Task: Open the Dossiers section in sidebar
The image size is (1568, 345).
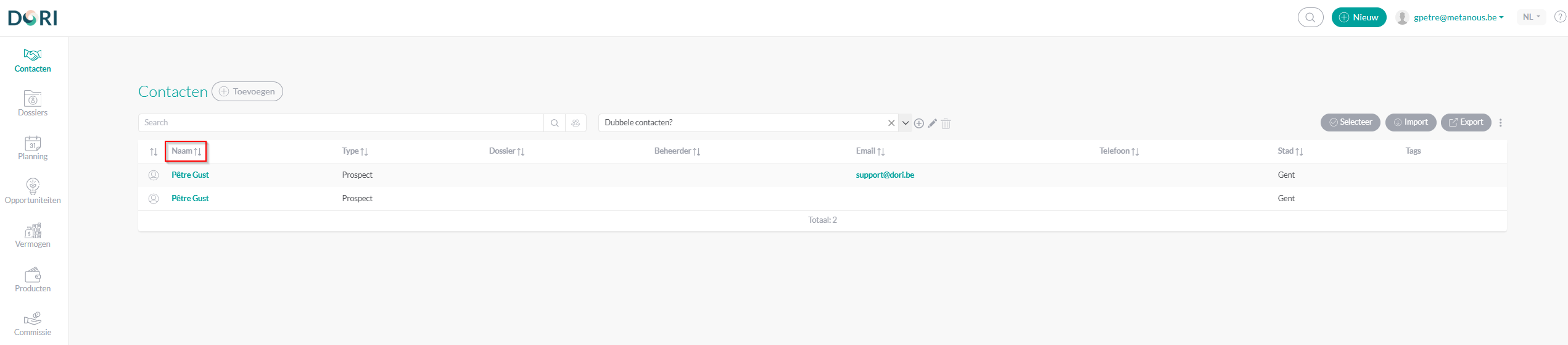Action: pos(33,104)
